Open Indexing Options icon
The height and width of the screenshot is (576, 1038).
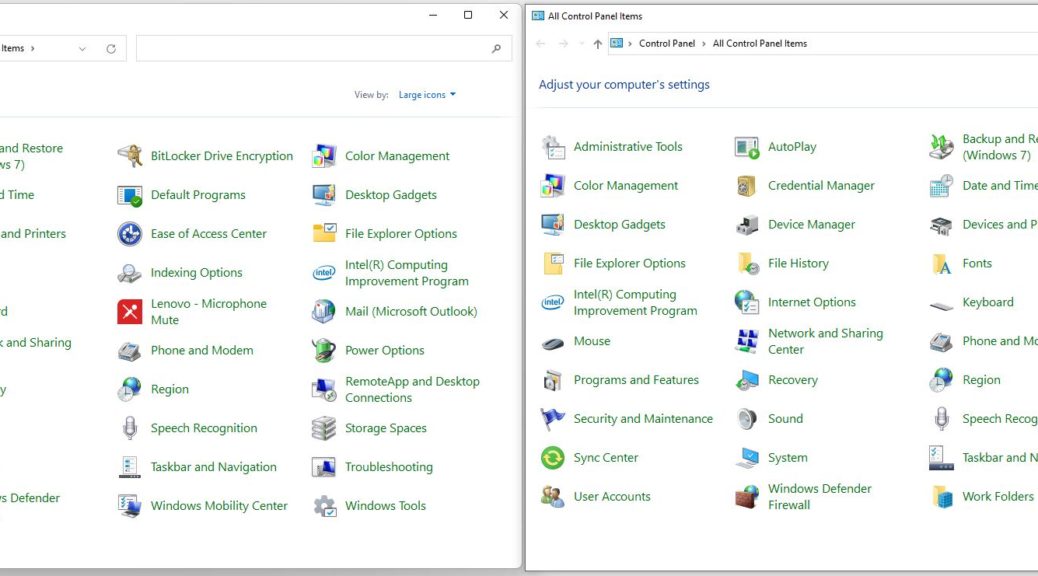pos(130,273)
